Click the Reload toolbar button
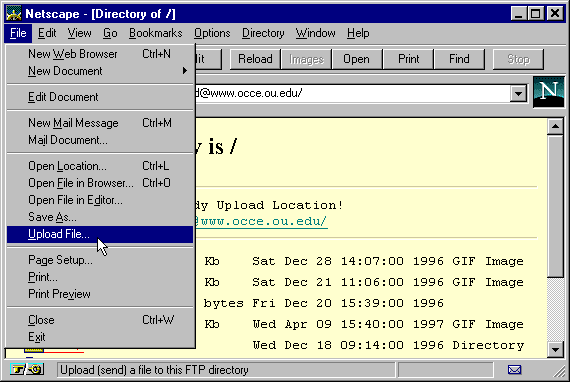 255,59
